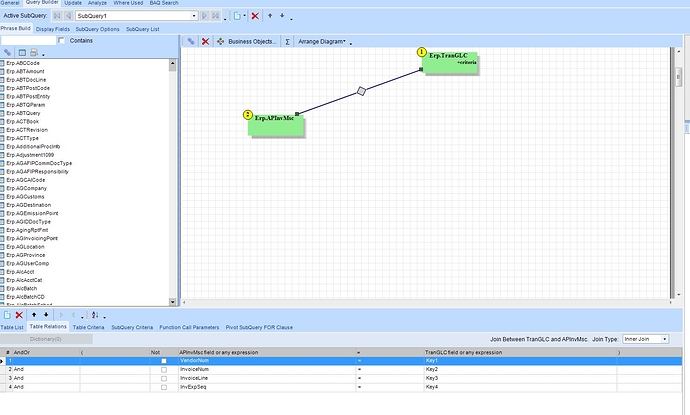This screenshot has width=690, height=415.
Task: Open diagram toolbar overflow options arrow
Action: pos(351,44)
